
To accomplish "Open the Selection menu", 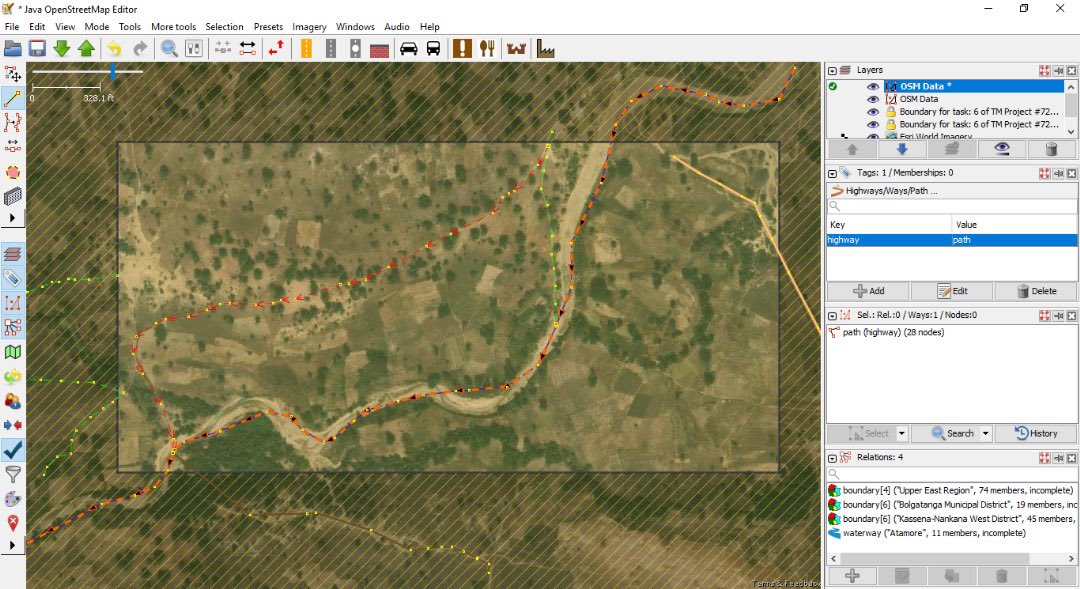I will click(225, 27).
